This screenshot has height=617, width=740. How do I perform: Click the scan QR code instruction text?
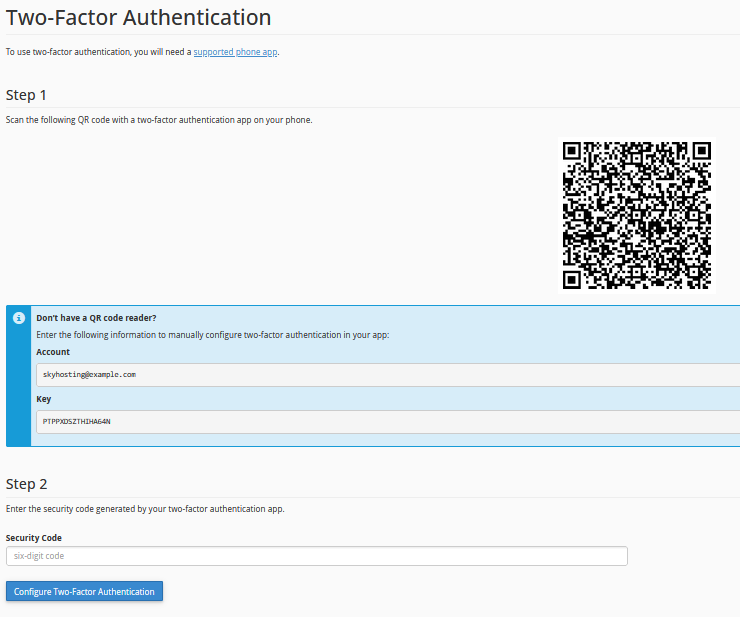point(159,120)
